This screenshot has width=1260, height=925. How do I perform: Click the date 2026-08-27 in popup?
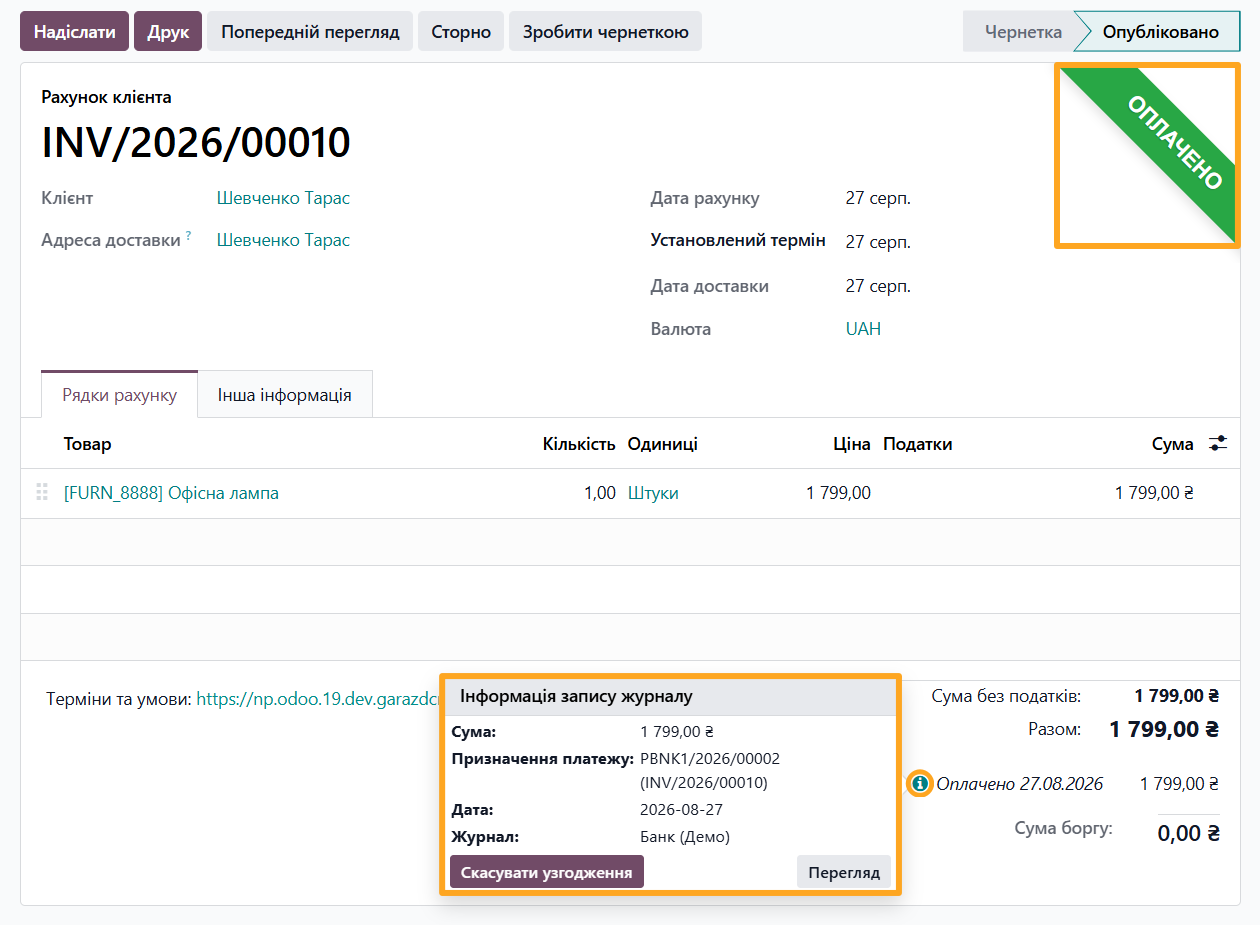[x=681, y=810]
